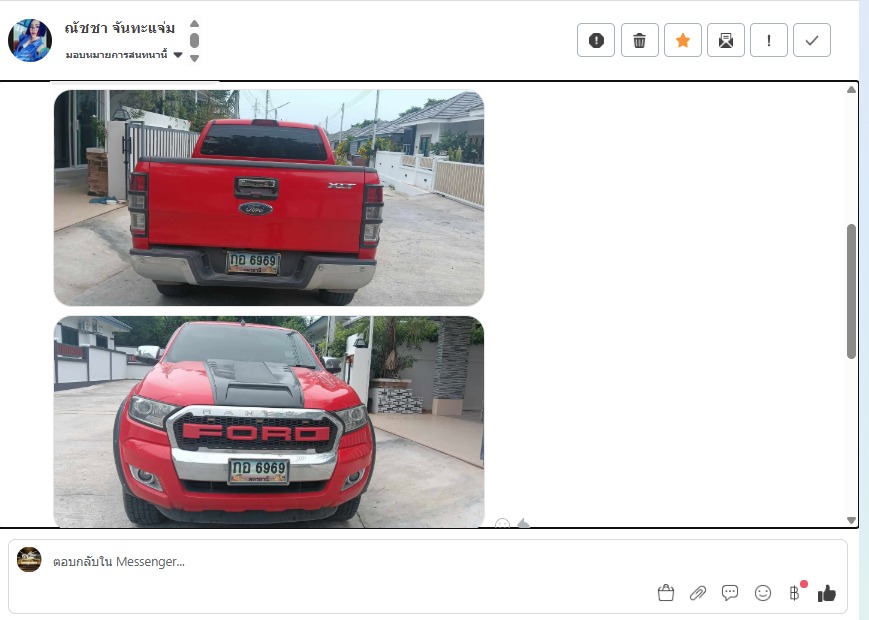Mark conversation done with checkmark button
The height and width of the screenshot is (620, 869).
(x=811, y=40)
